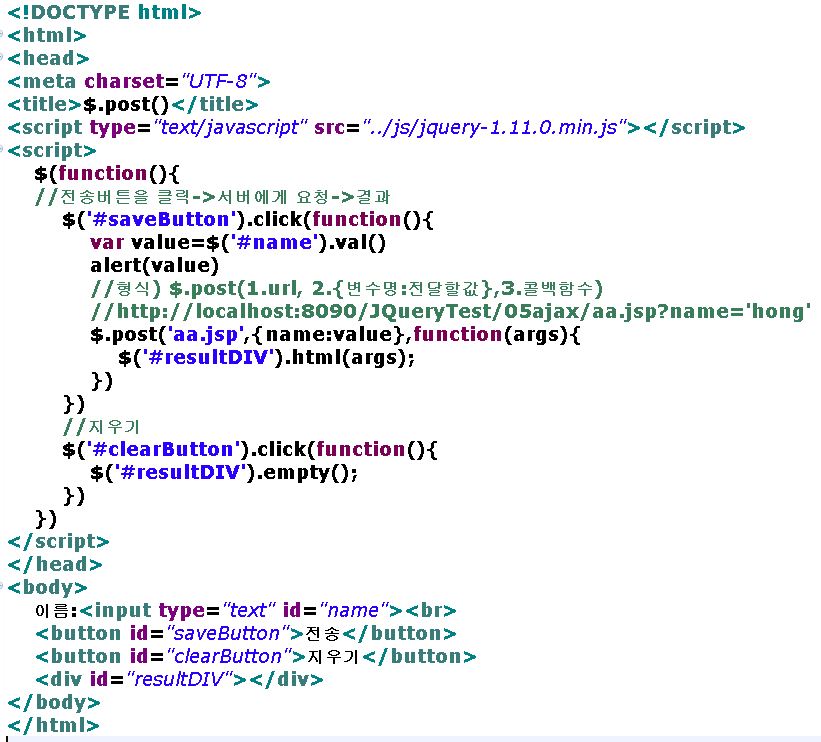The height and width of the screenshot is (742, 821).
Task: Click function(args){ callback text
Action: point(497,335)
